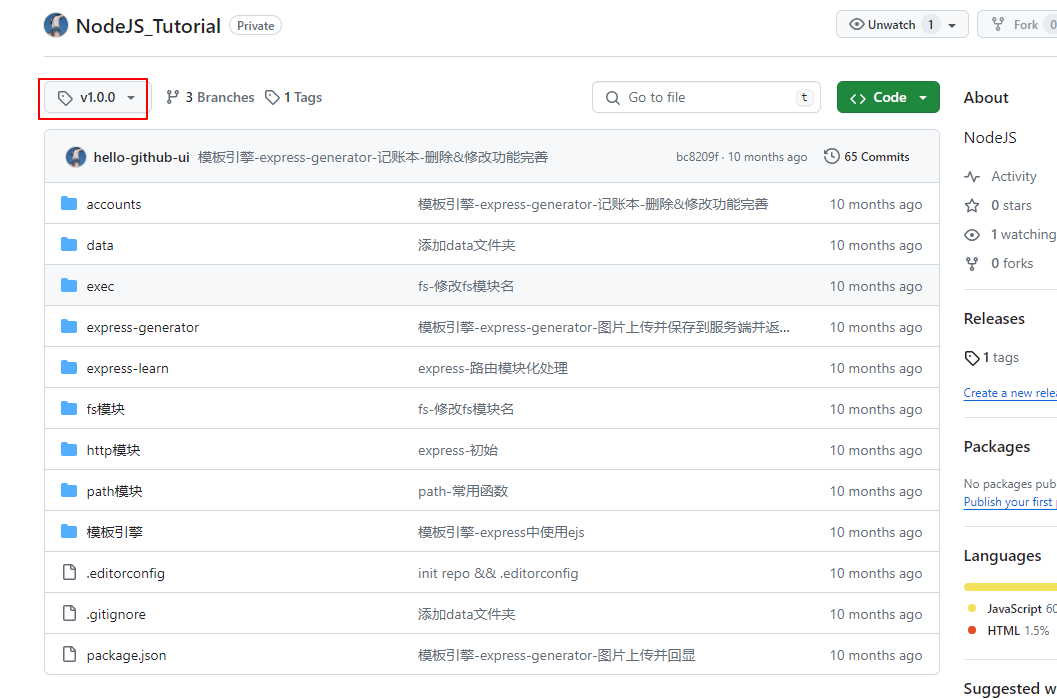Open the path模块 folder
1057x699 pixels.
(115, 491)
